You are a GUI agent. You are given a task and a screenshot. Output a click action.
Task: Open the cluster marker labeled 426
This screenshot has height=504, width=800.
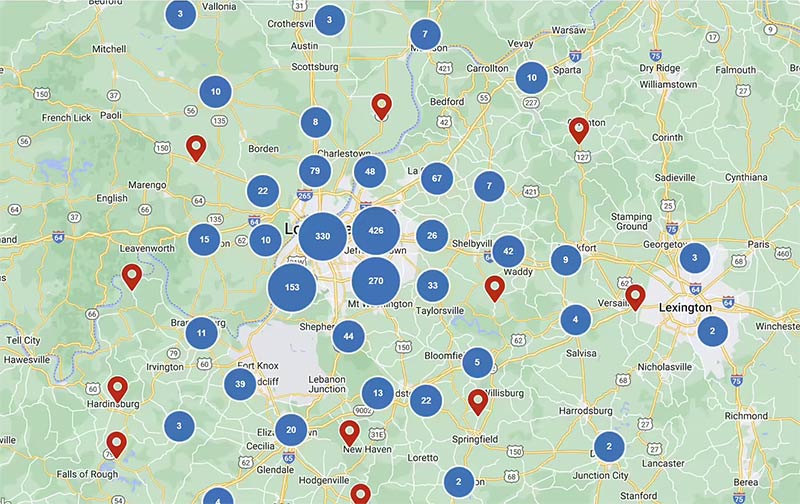[x=376, y=230]
